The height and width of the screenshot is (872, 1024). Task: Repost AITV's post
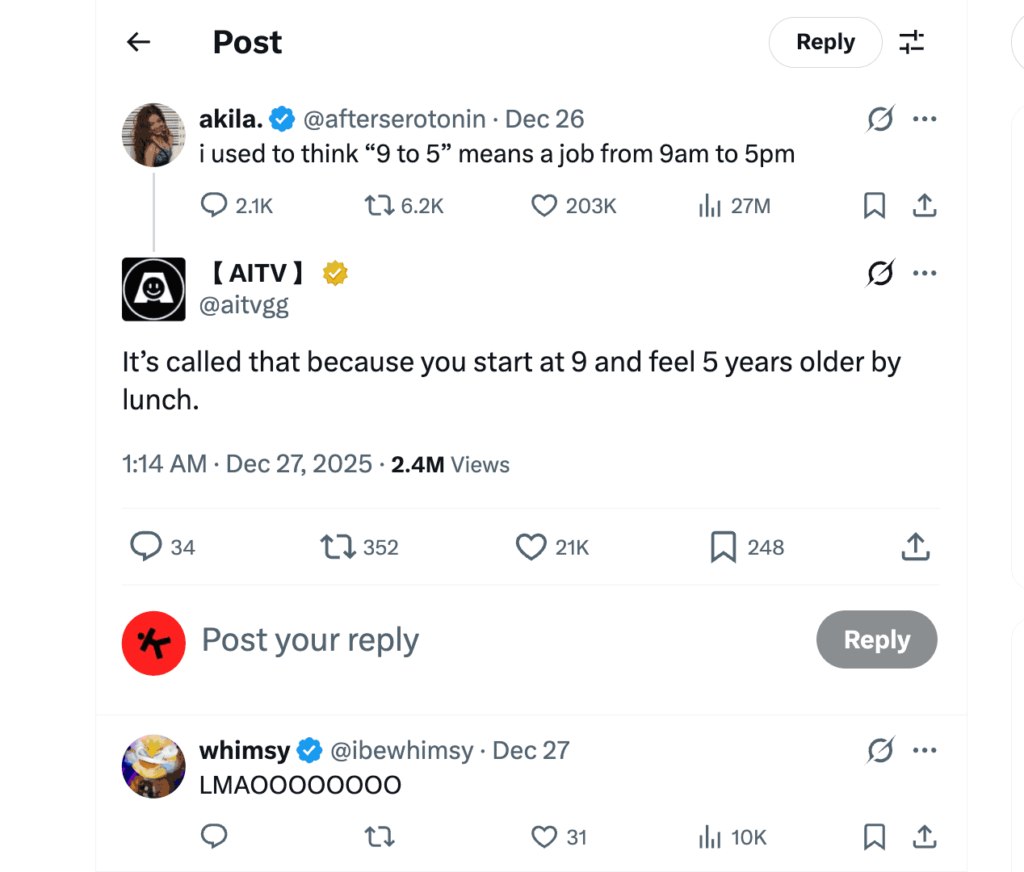[x=335, y=547]
